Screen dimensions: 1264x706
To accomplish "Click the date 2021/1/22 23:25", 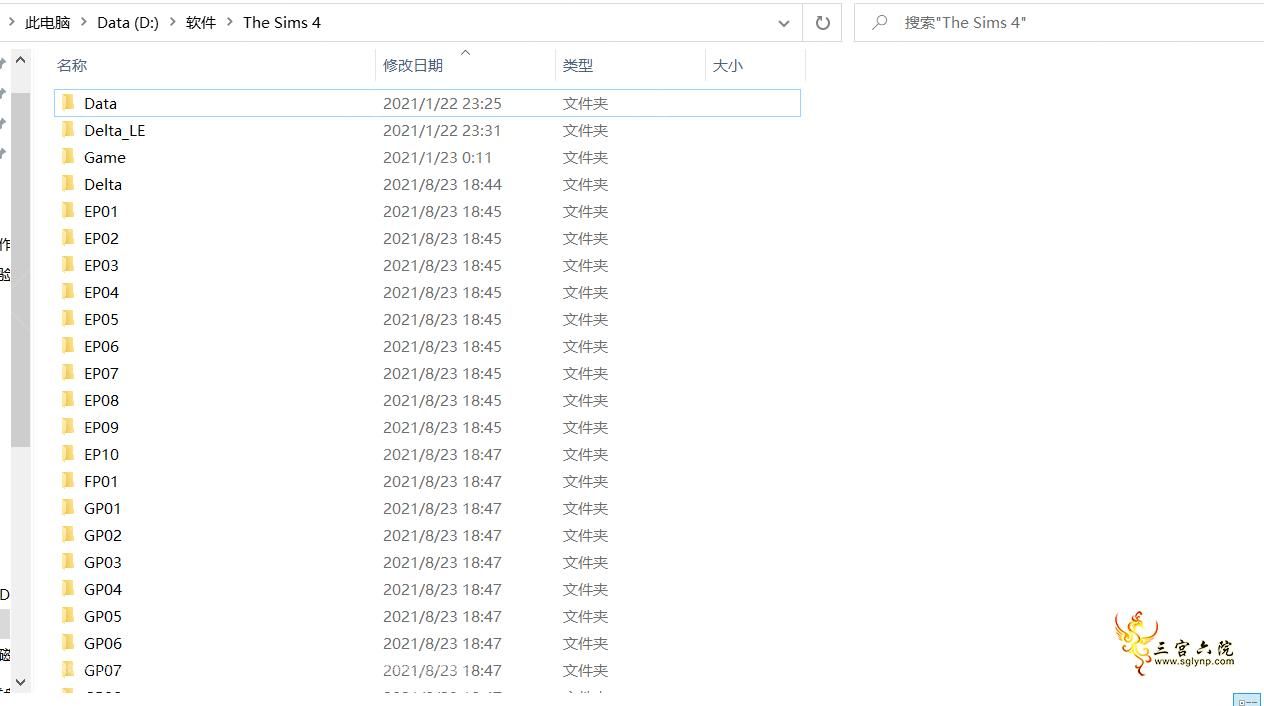I will point(442,103).
